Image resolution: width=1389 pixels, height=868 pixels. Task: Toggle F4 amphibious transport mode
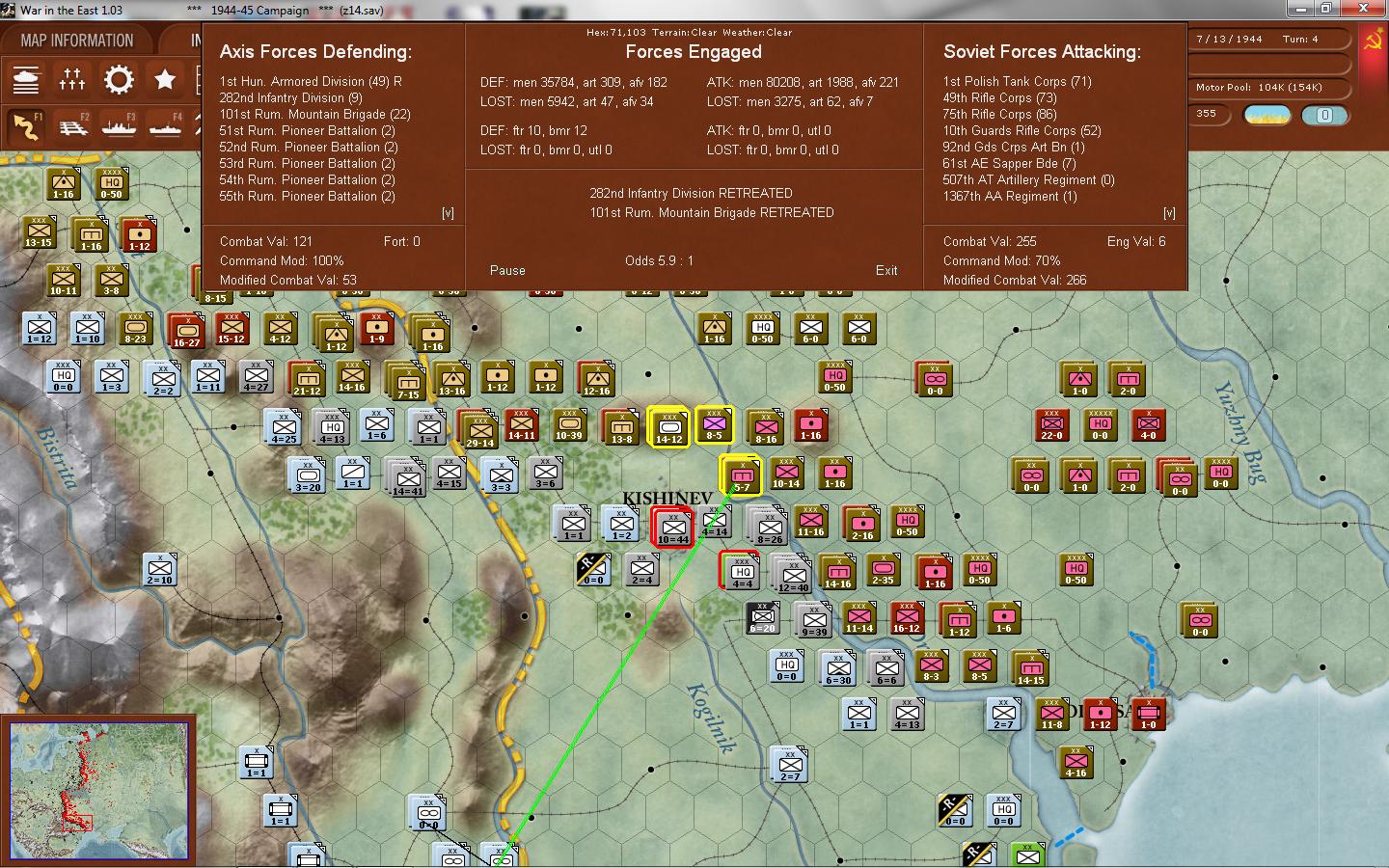click(x=165, y=126)
